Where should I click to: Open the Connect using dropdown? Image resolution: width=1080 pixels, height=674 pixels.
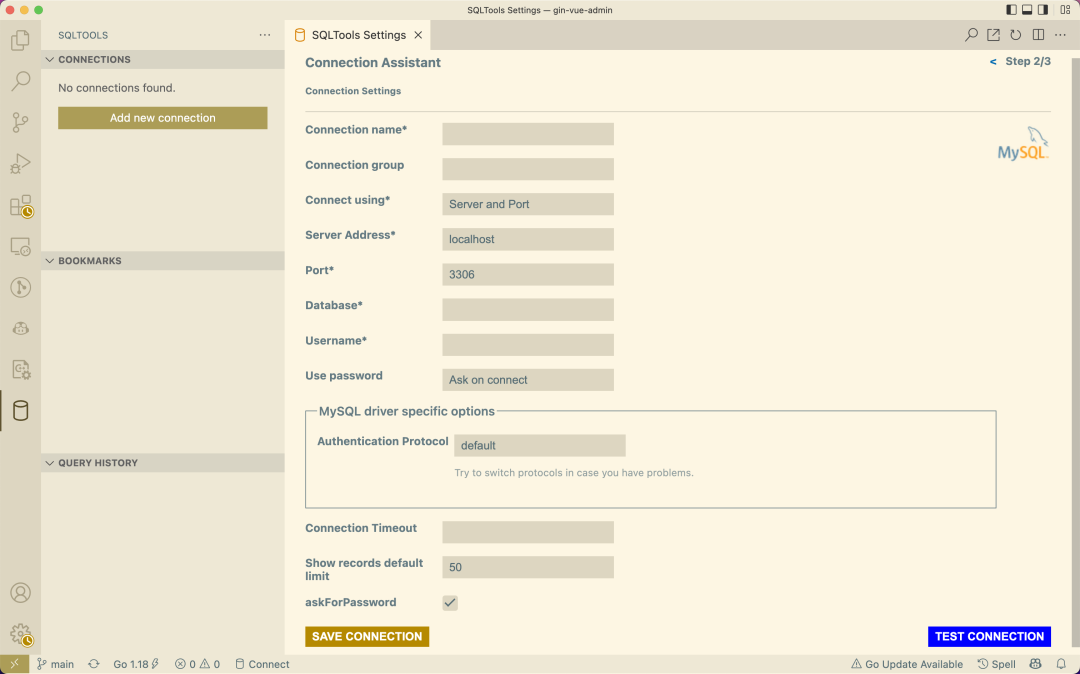point(528,204)
